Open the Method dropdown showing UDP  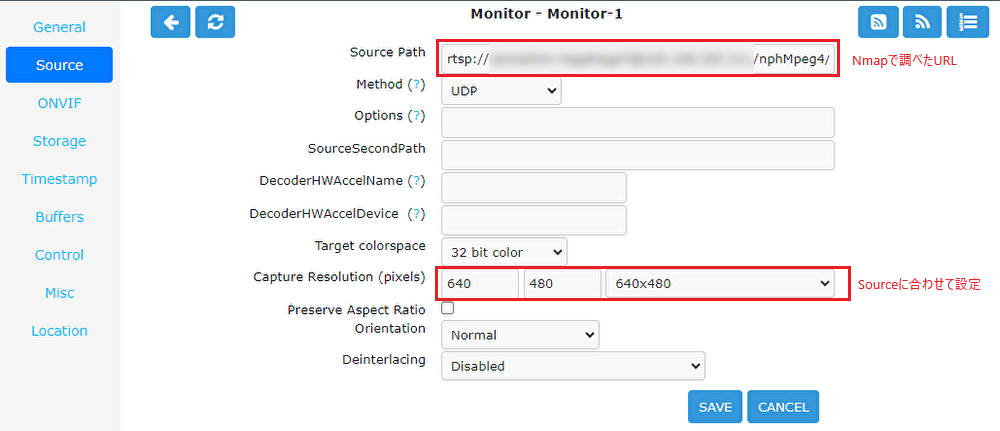click(501, 91)
